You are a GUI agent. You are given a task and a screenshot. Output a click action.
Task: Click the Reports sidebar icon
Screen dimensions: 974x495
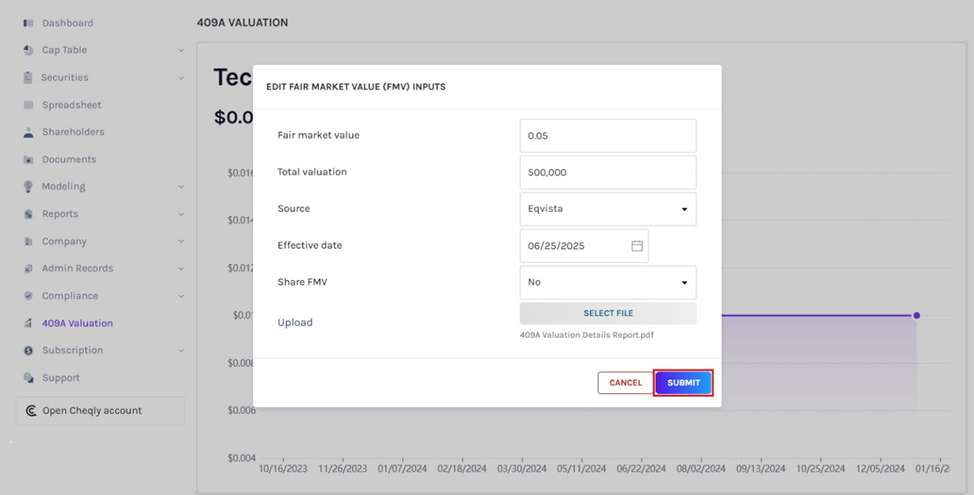(28, 214)
